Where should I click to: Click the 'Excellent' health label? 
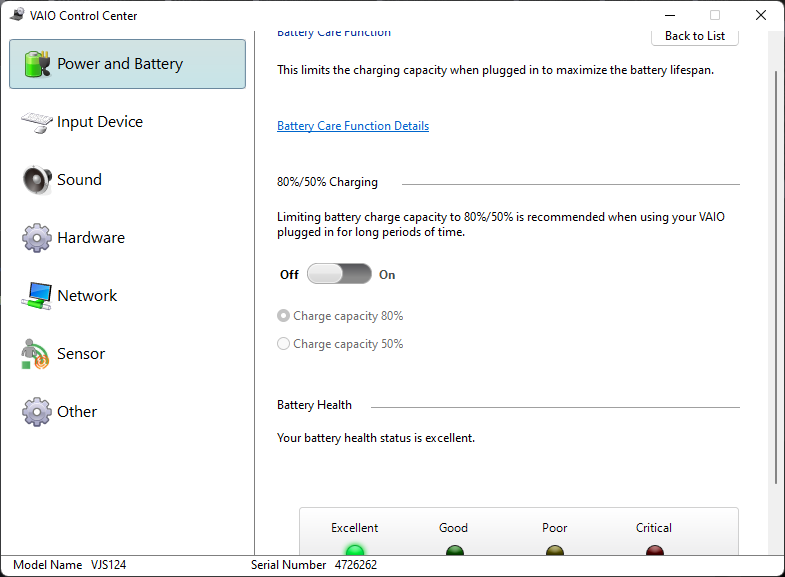click(x=354, y=528)
